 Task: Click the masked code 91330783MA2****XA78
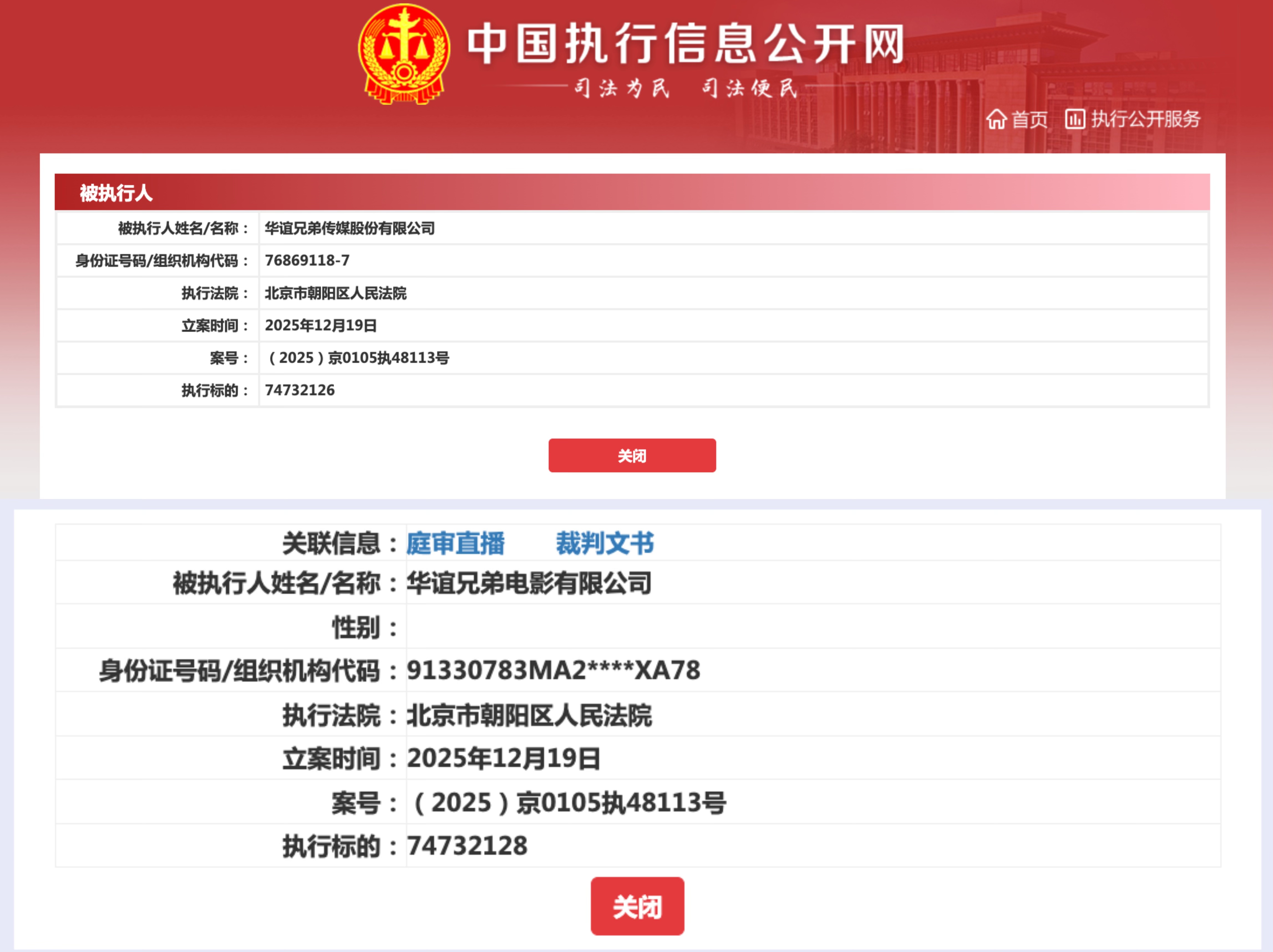[x=554, y=671]
